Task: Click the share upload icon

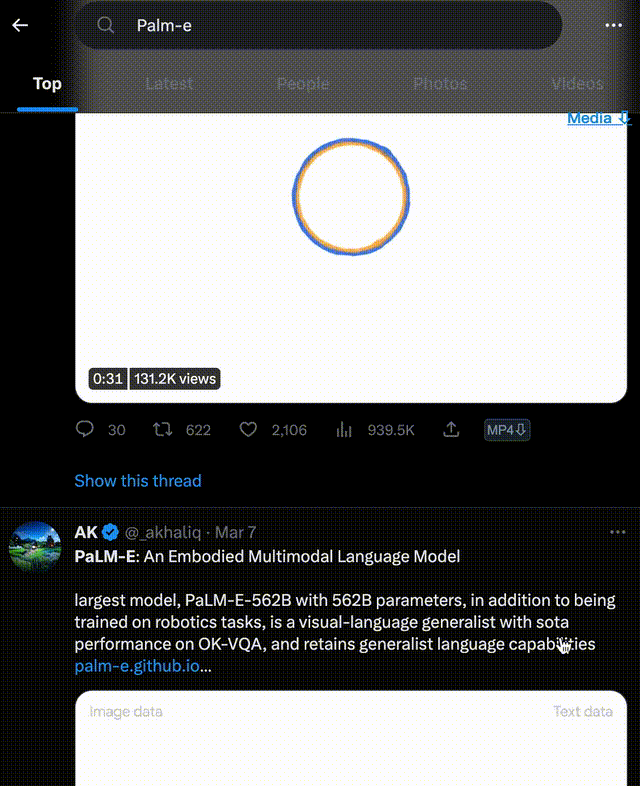Action: click(452, 430)
